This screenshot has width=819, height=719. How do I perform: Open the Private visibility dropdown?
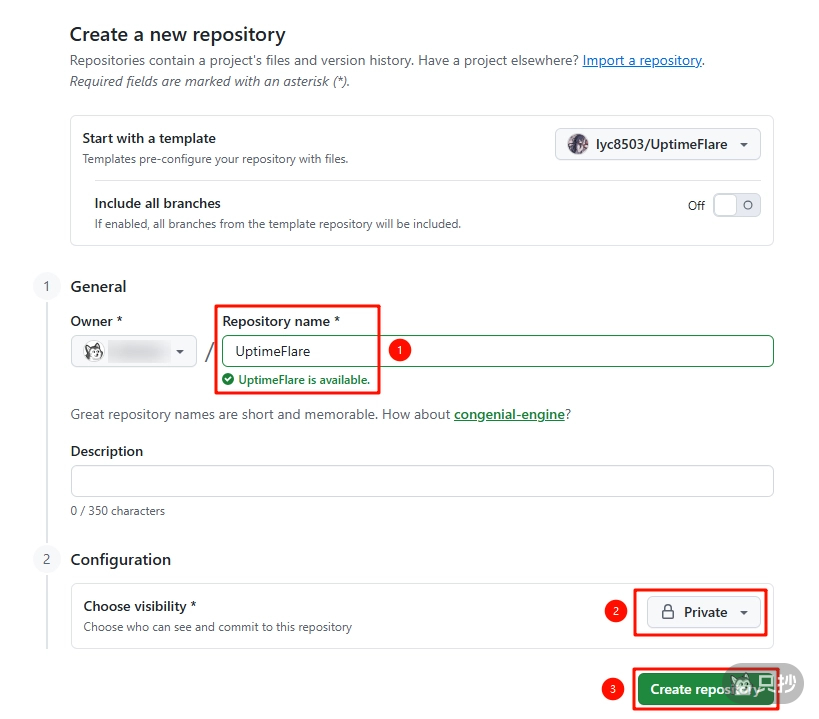click(704, 612)
